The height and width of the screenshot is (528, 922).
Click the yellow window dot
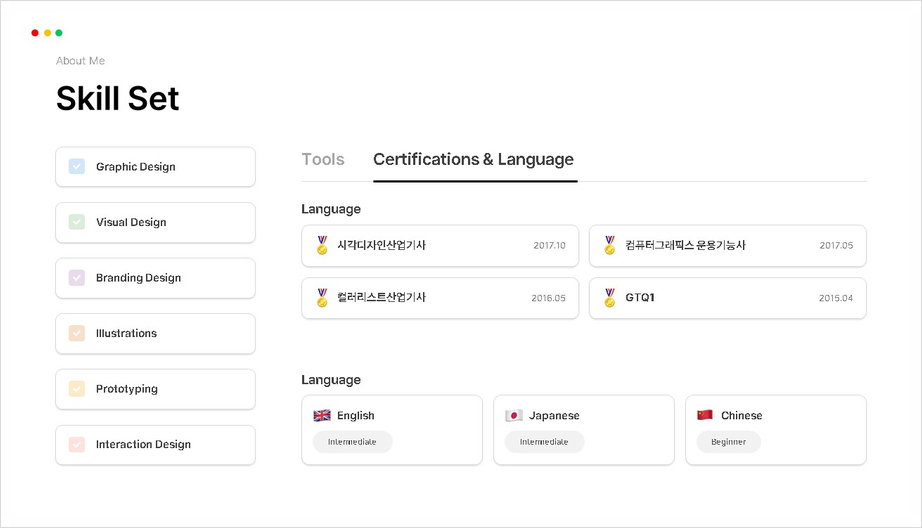48,33
